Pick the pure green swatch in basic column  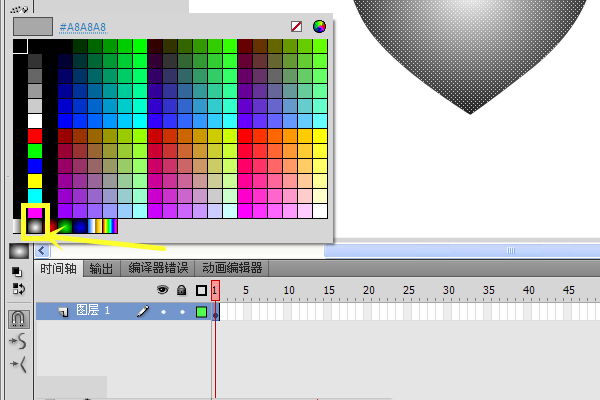(35, 151)
